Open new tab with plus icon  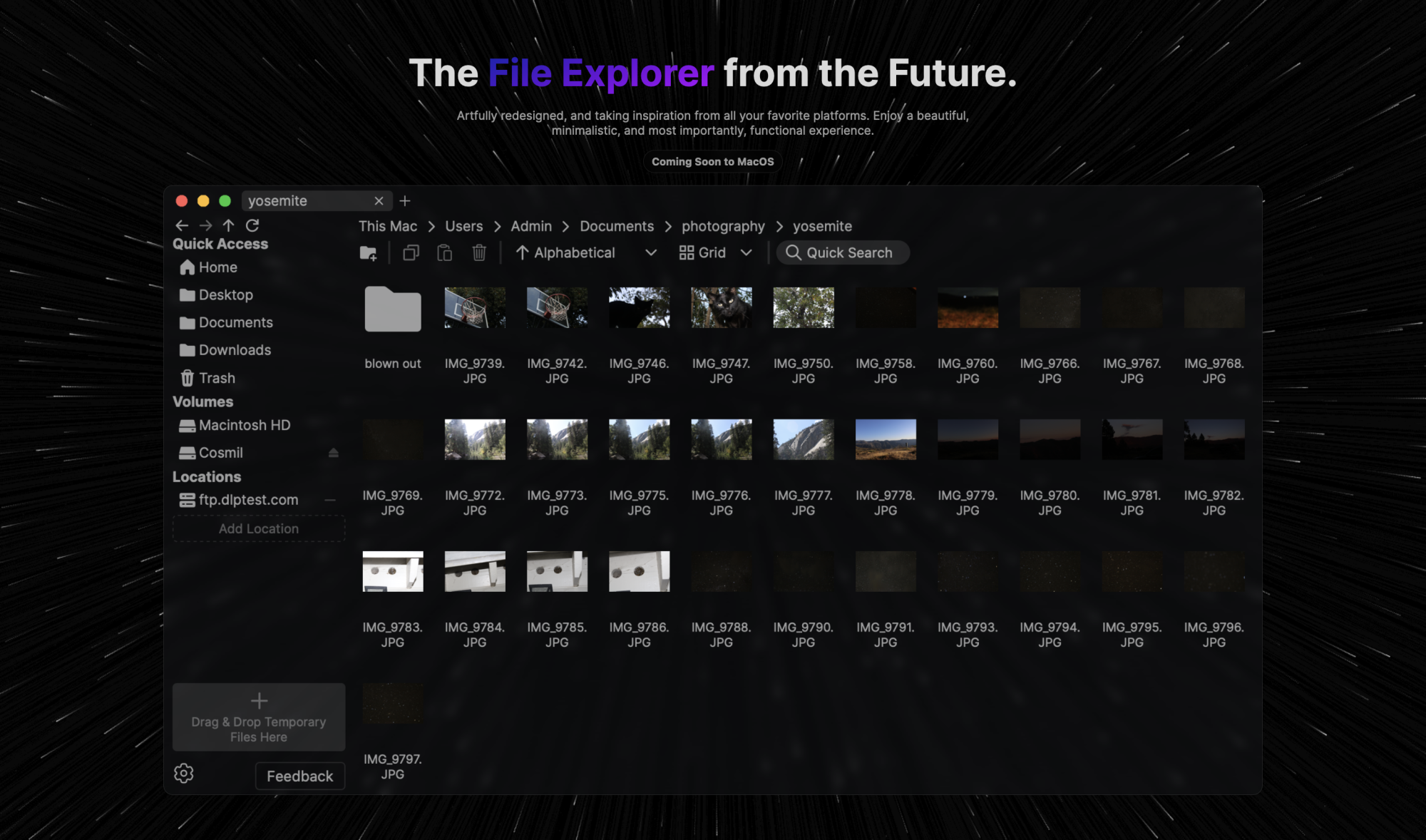[x=405, y=201]
